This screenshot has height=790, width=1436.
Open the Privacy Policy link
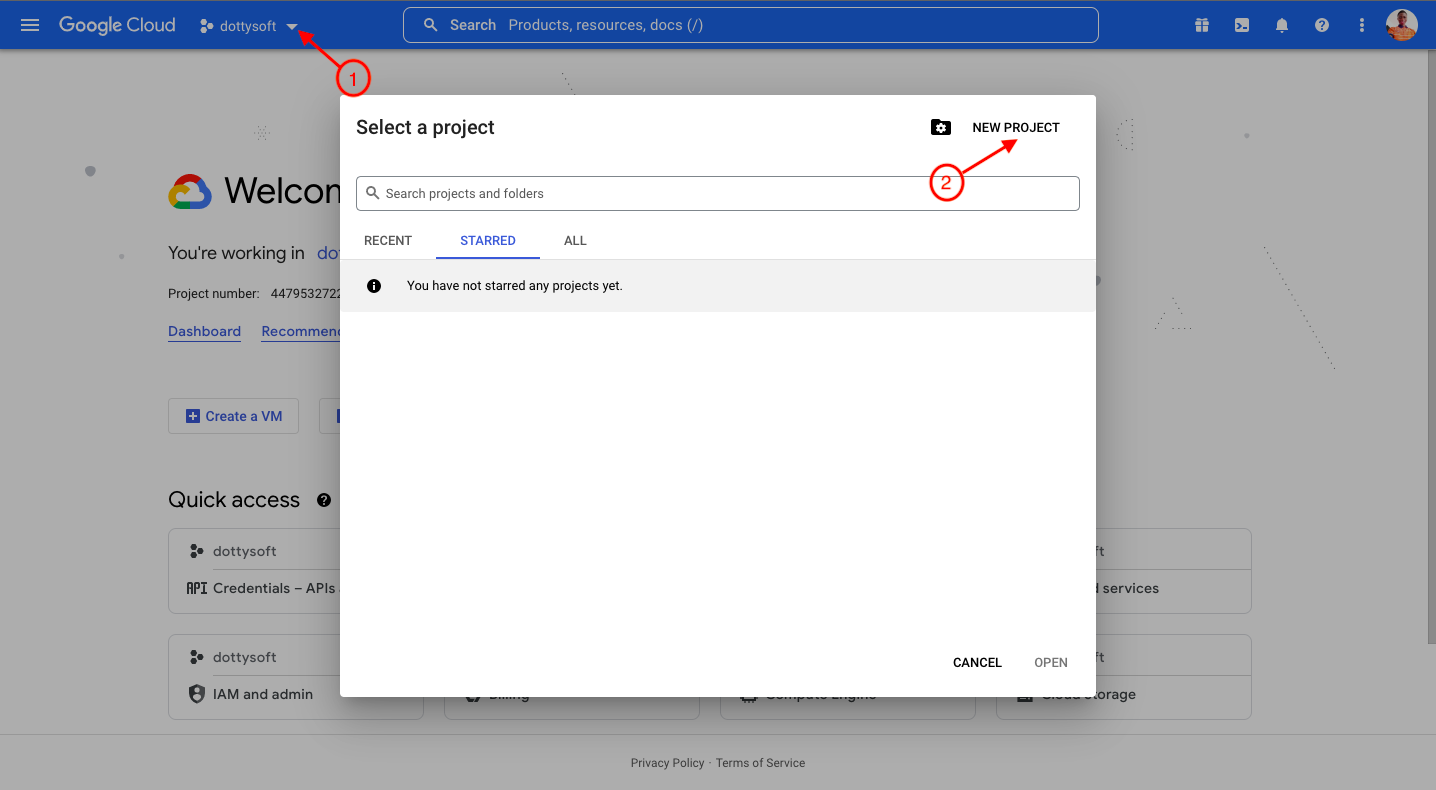pos(667,763)
